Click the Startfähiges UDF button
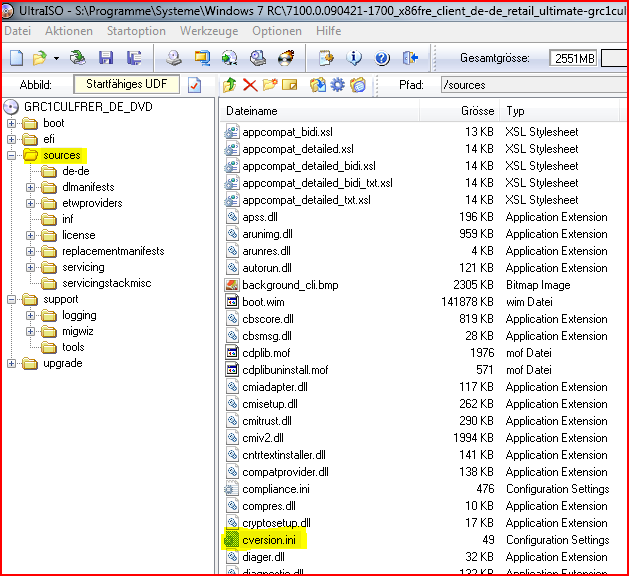Viewport: 629px width, 576px height. 126,84
